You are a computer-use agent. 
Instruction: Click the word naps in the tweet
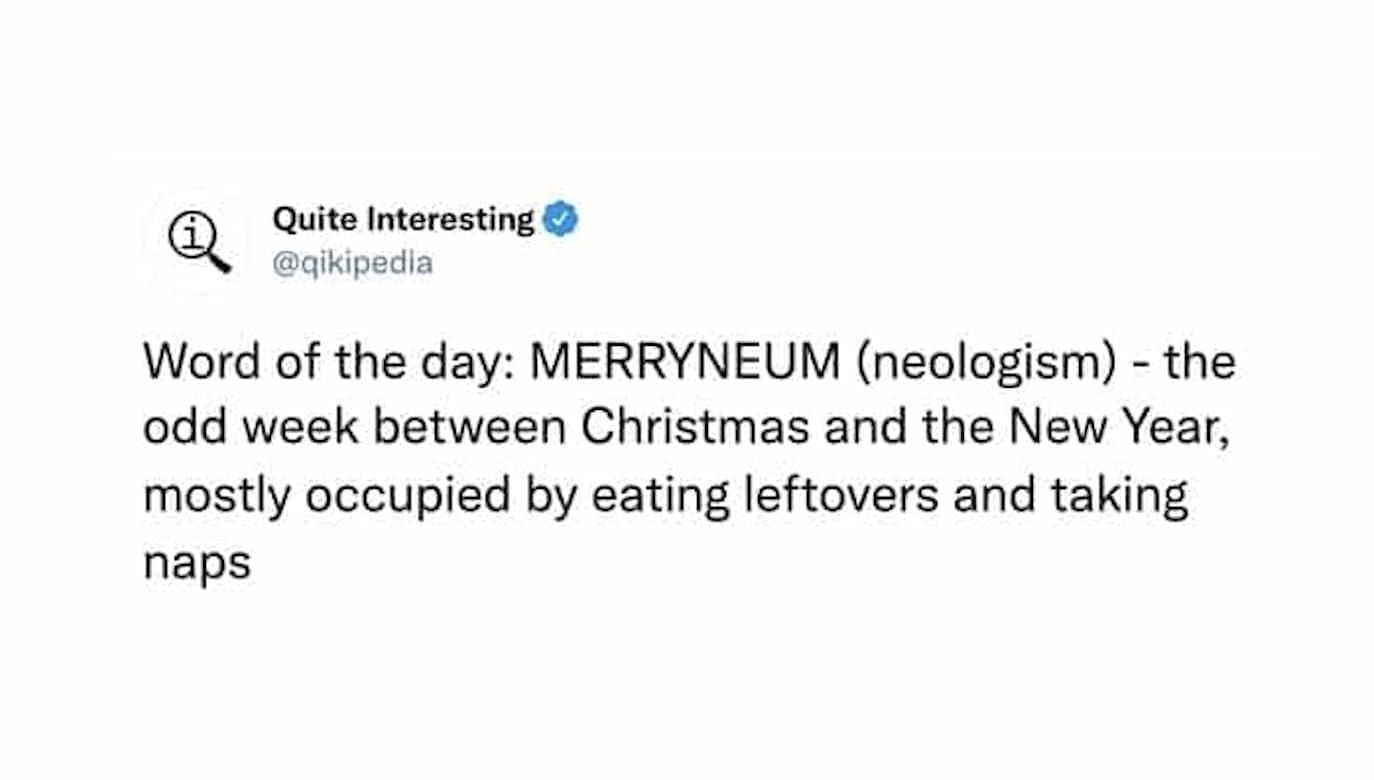(197, 563)
